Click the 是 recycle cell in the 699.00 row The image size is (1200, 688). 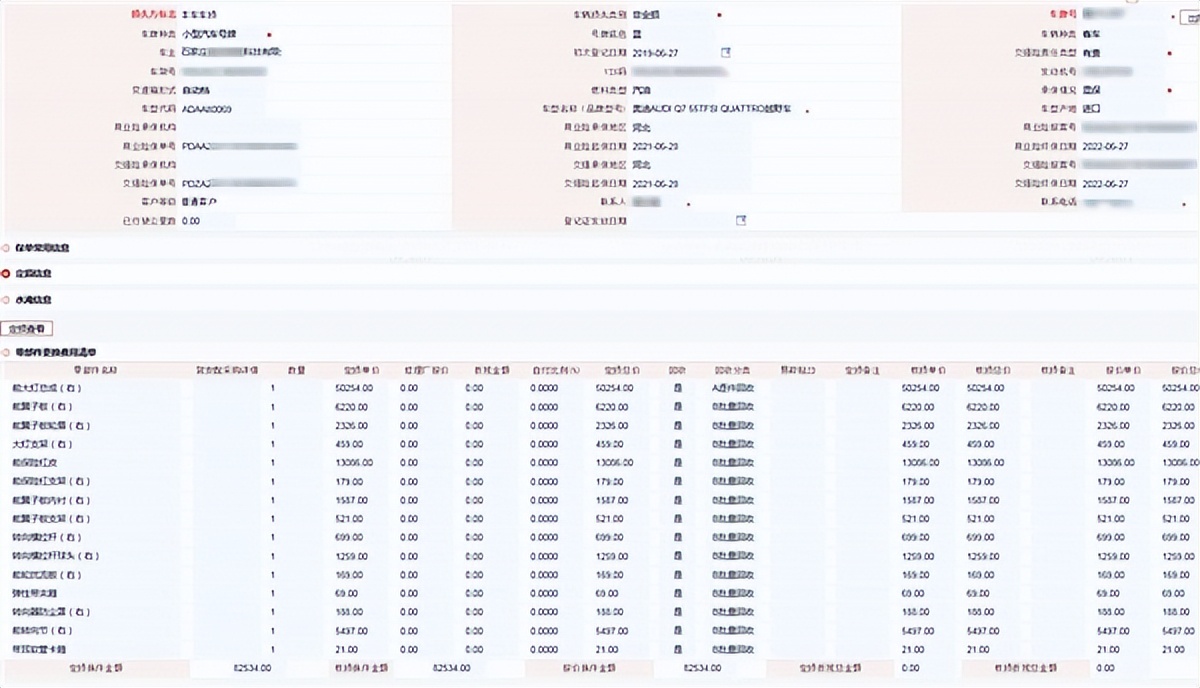click(677, 537)
